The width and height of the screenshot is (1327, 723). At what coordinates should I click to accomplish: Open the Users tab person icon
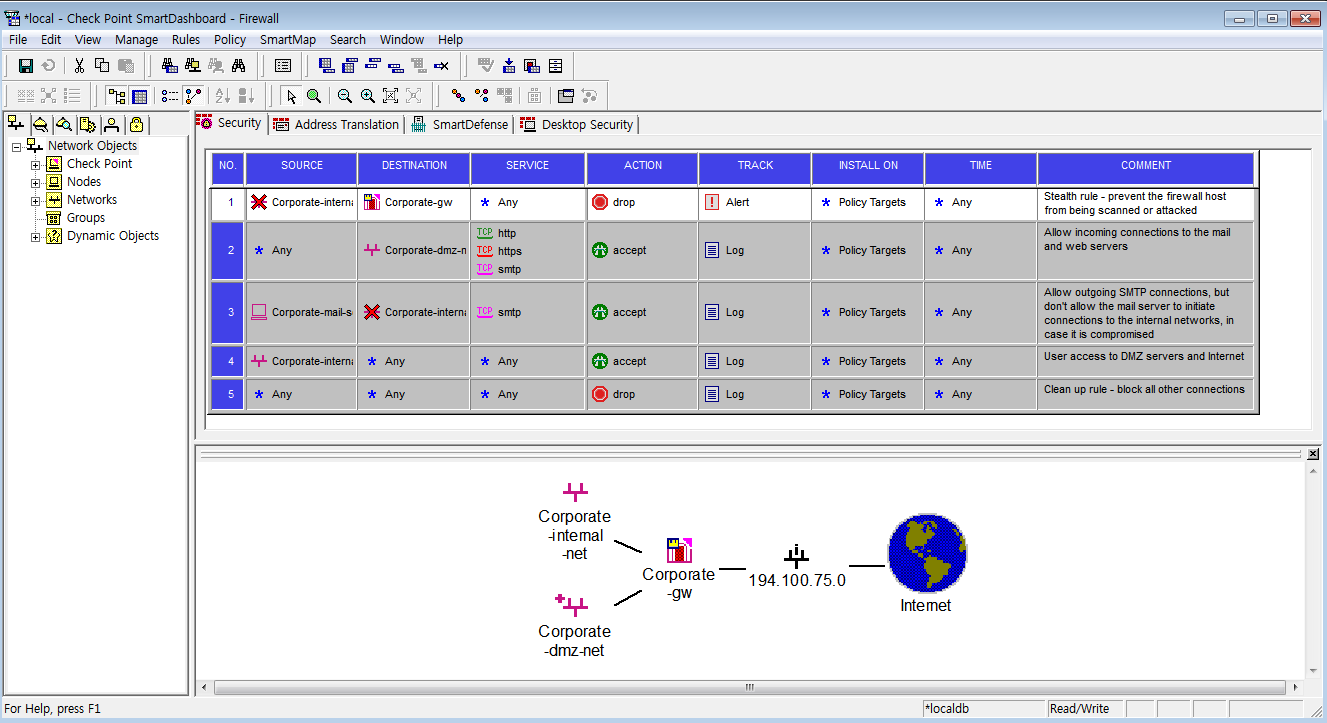[x=112, y=124]
